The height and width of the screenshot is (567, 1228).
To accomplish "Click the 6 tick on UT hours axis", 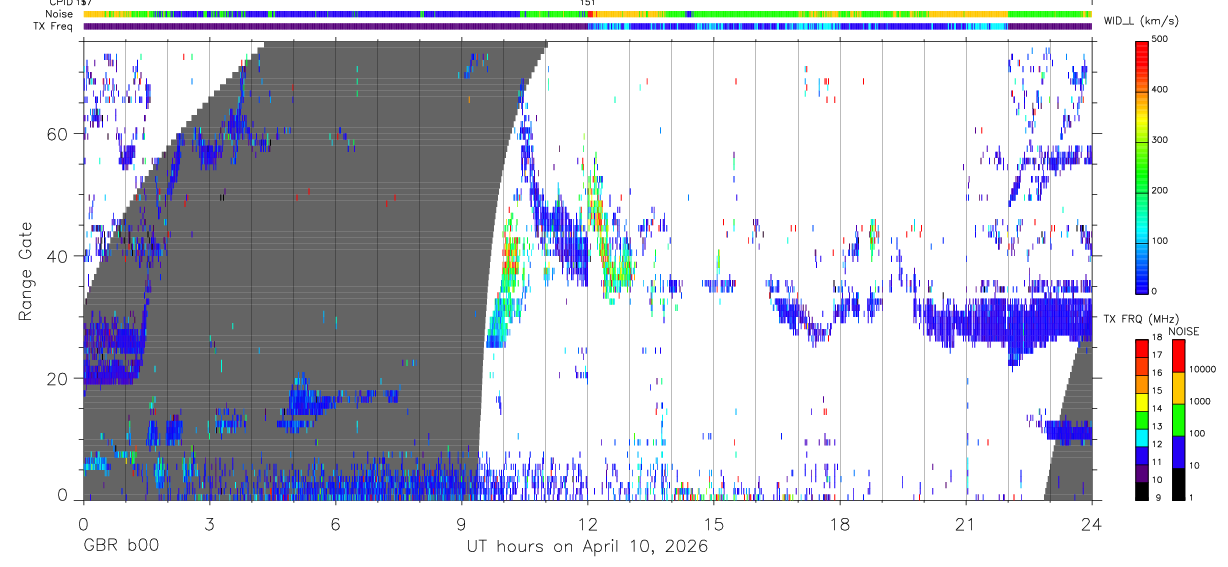I will (x=335, y=524).
